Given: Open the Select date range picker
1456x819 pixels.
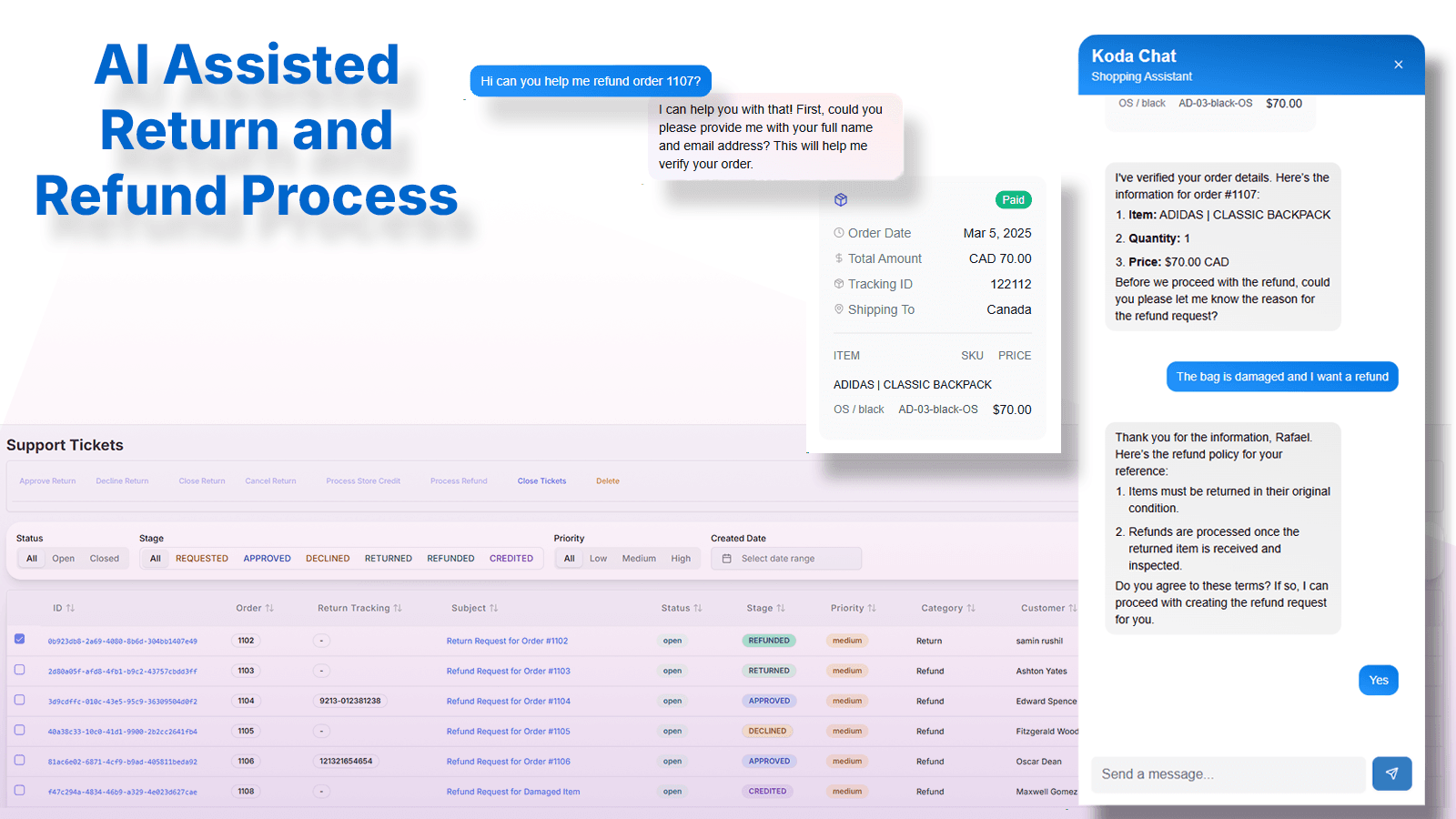Looking at the screenshot, I should click(786, 559).
